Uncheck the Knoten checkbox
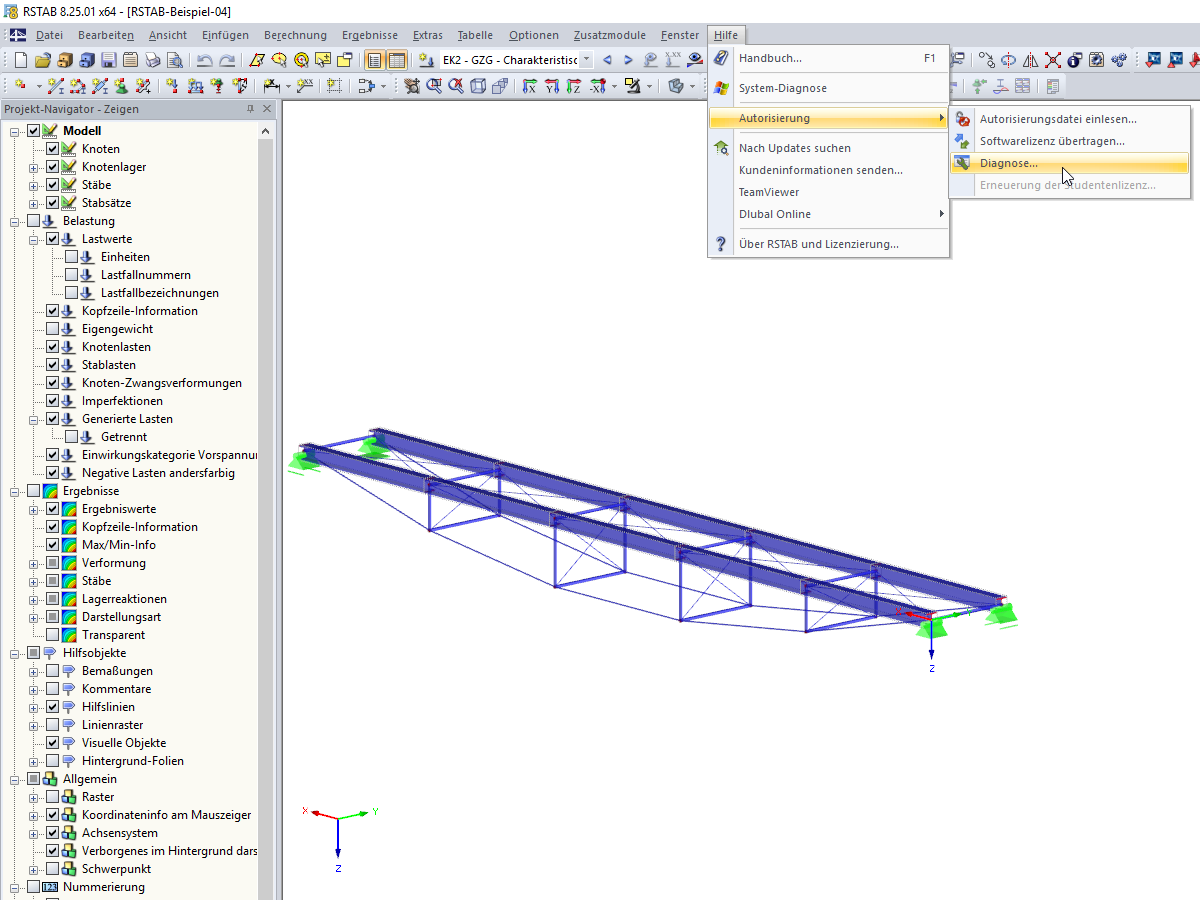Viewport: 1200px width, 900px height. pyautogui.click(x=53, y=149)
